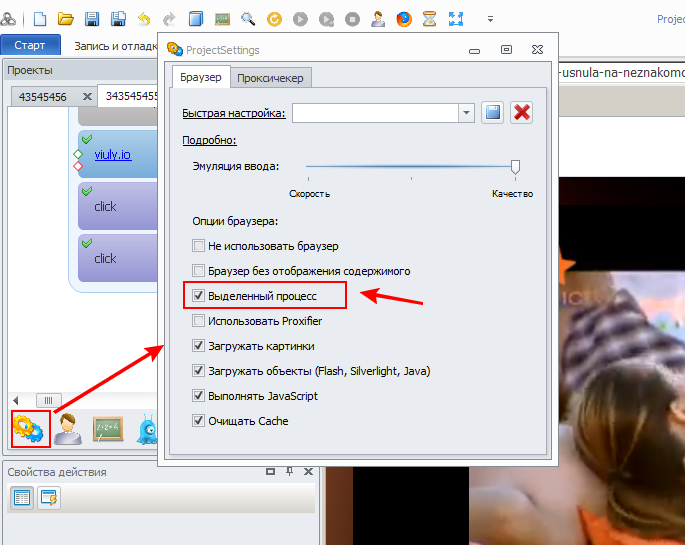685x545 pixels.
Task: Open the Быстрая настройка dropdown arrow
Action: 466,113
